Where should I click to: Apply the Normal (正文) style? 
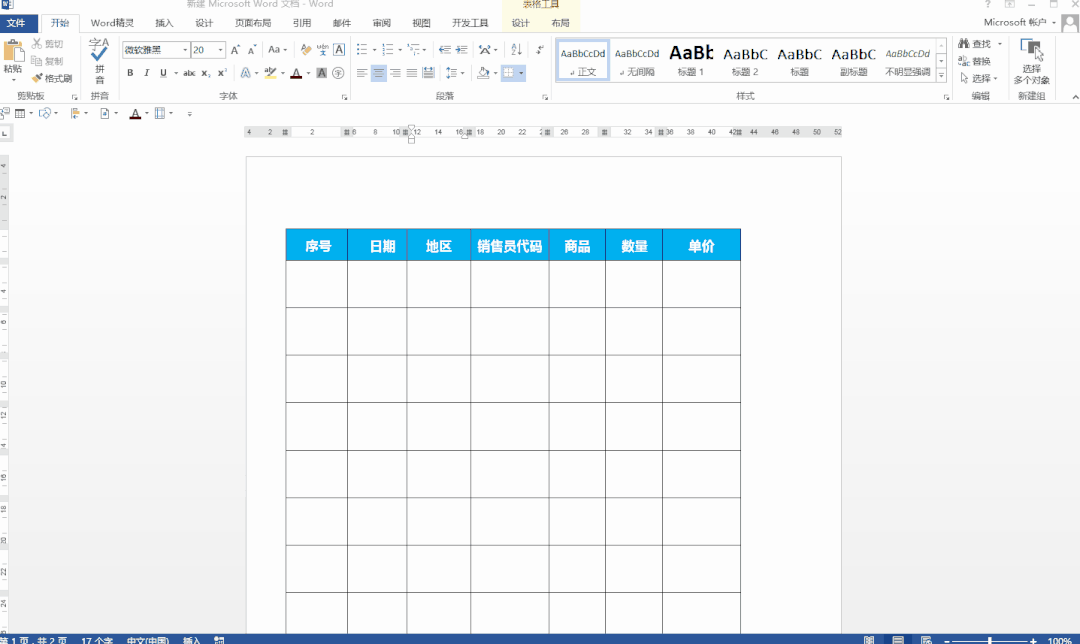pyautogui.click(x=583, y=60)
